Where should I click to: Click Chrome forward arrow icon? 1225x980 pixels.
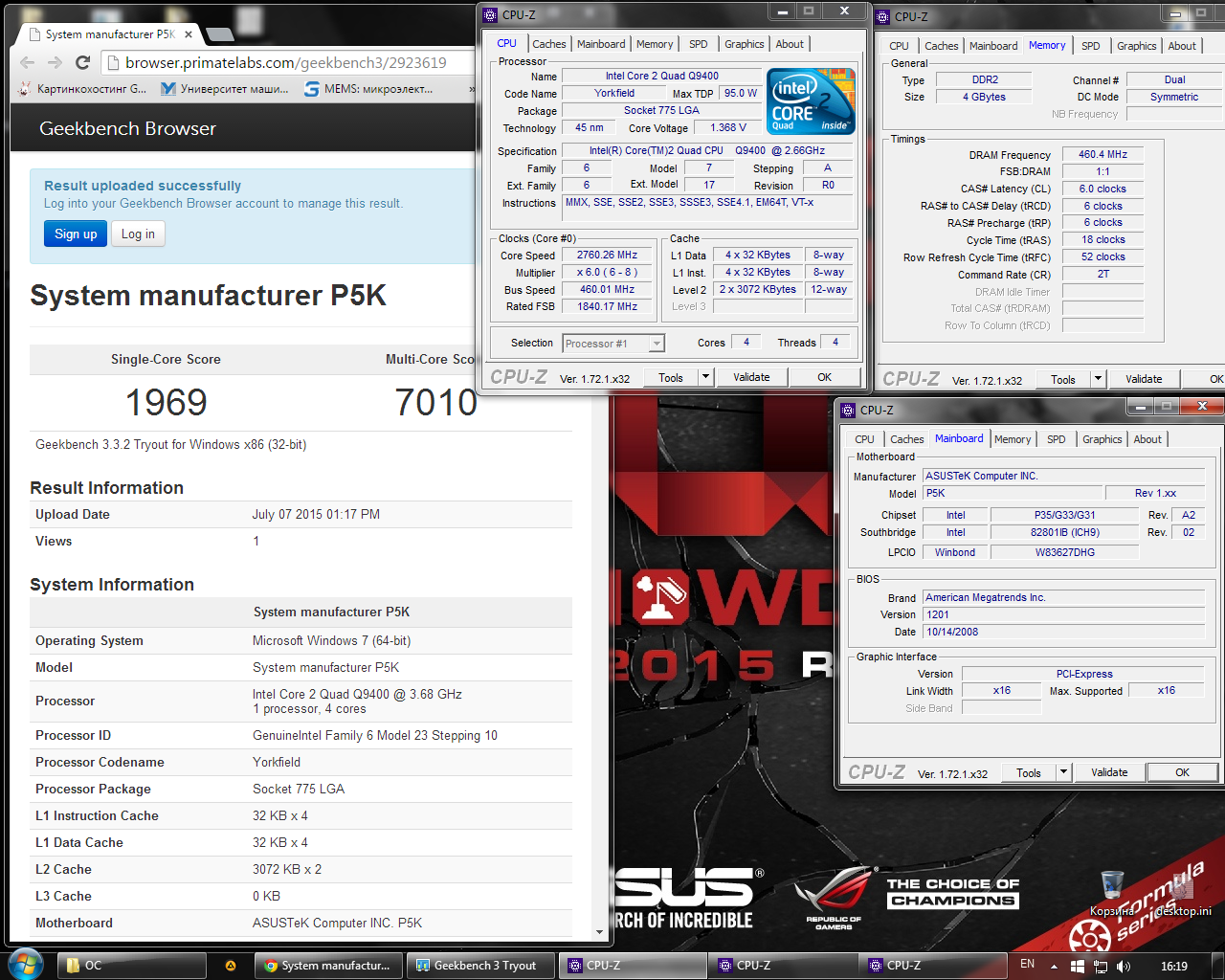55,62
